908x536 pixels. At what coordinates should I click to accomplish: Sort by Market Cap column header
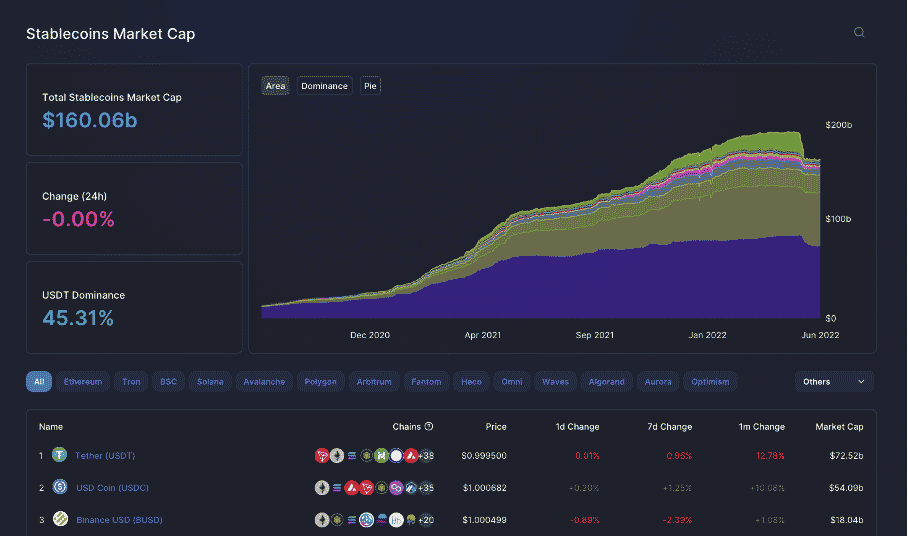click(839, 427)
